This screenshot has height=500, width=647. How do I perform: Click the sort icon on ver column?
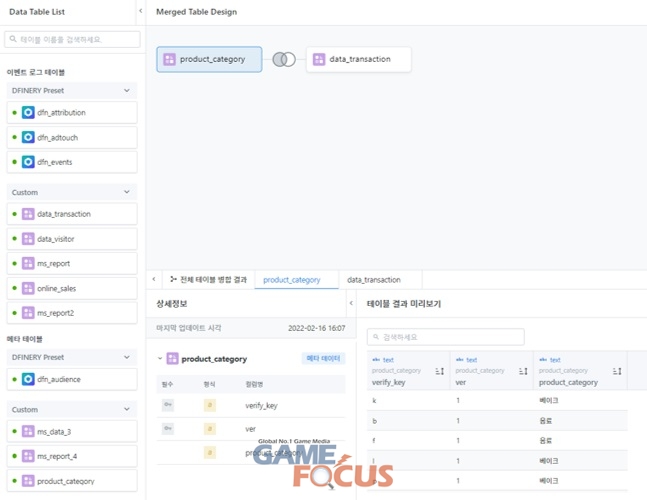point(522,371)
